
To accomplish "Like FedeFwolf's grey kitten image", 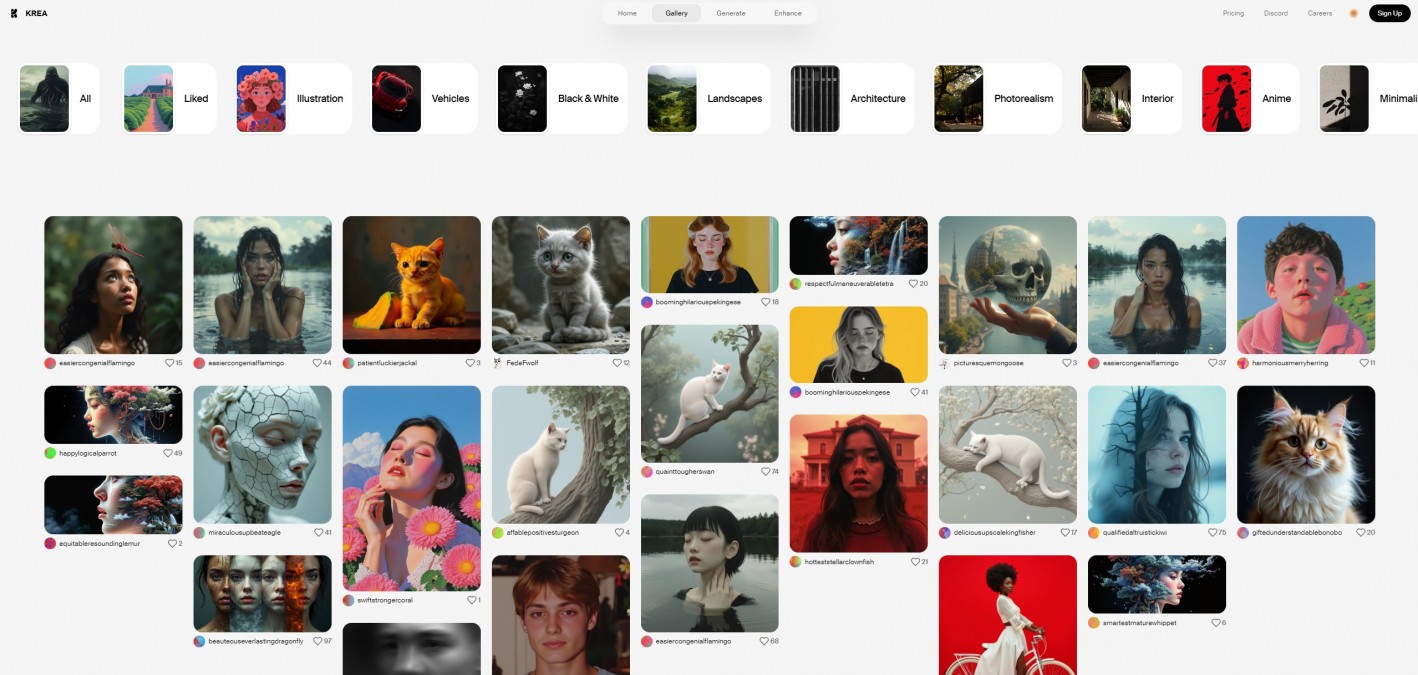I will pos(617,363).
